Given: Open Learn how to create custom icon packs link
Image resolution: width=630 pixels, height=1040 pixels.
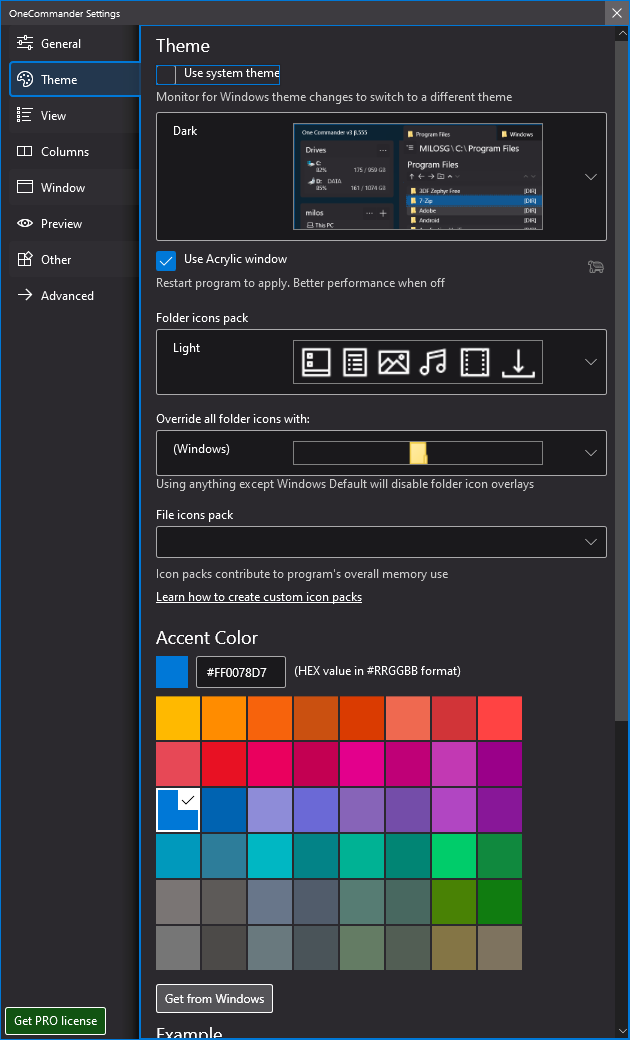Looking at the screenshot, I should click(x=259, y=597).
